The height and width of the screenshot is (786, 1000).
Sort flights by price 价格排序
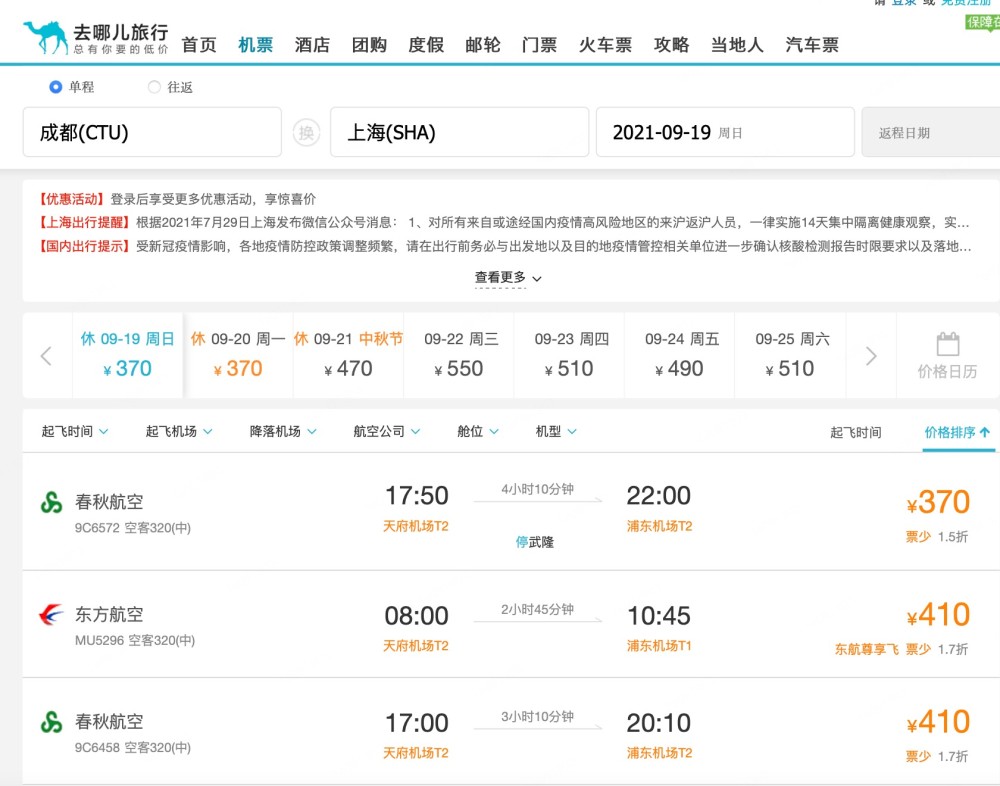coord(958,433)
